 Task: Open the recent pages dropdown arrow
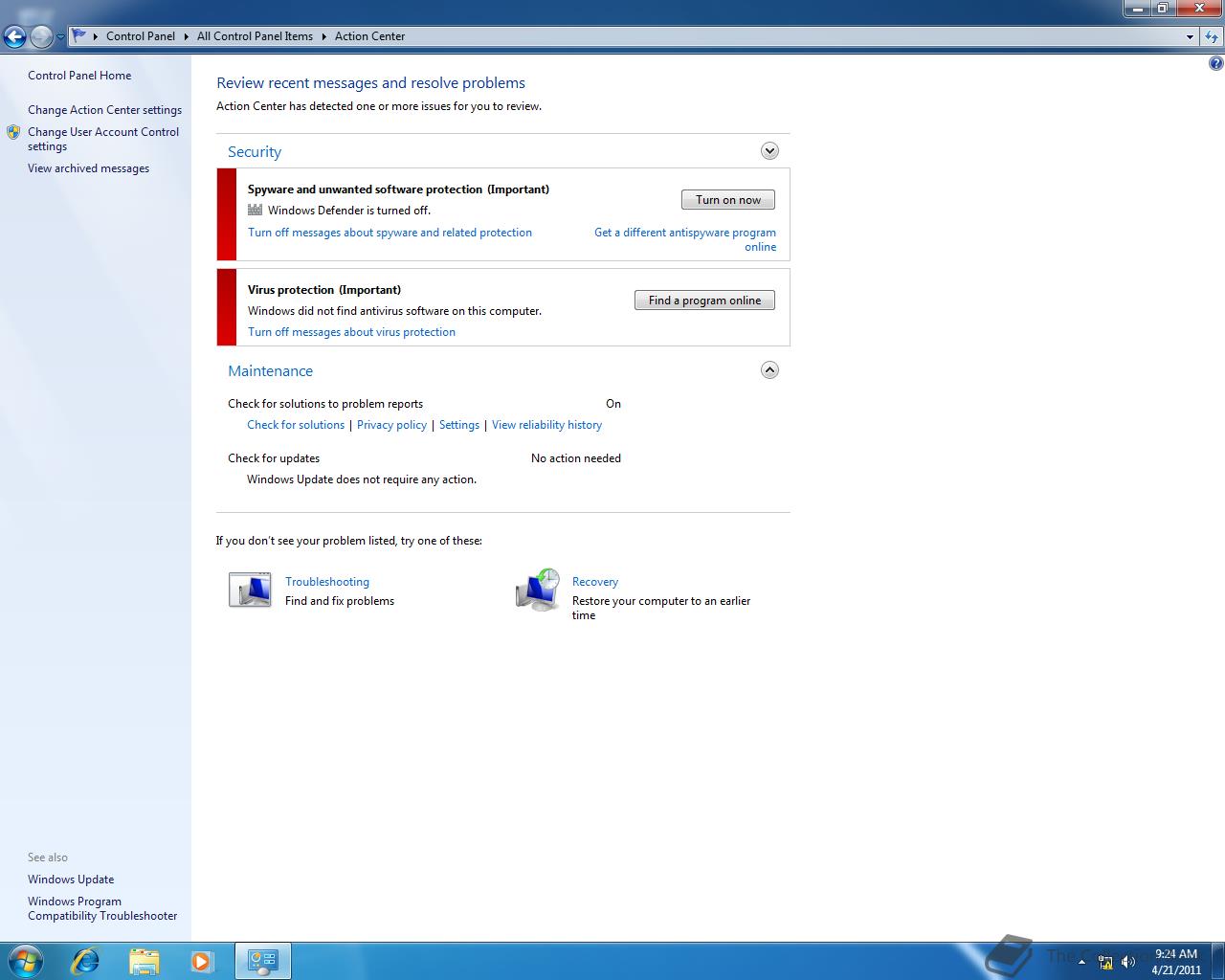pos(60,37)
